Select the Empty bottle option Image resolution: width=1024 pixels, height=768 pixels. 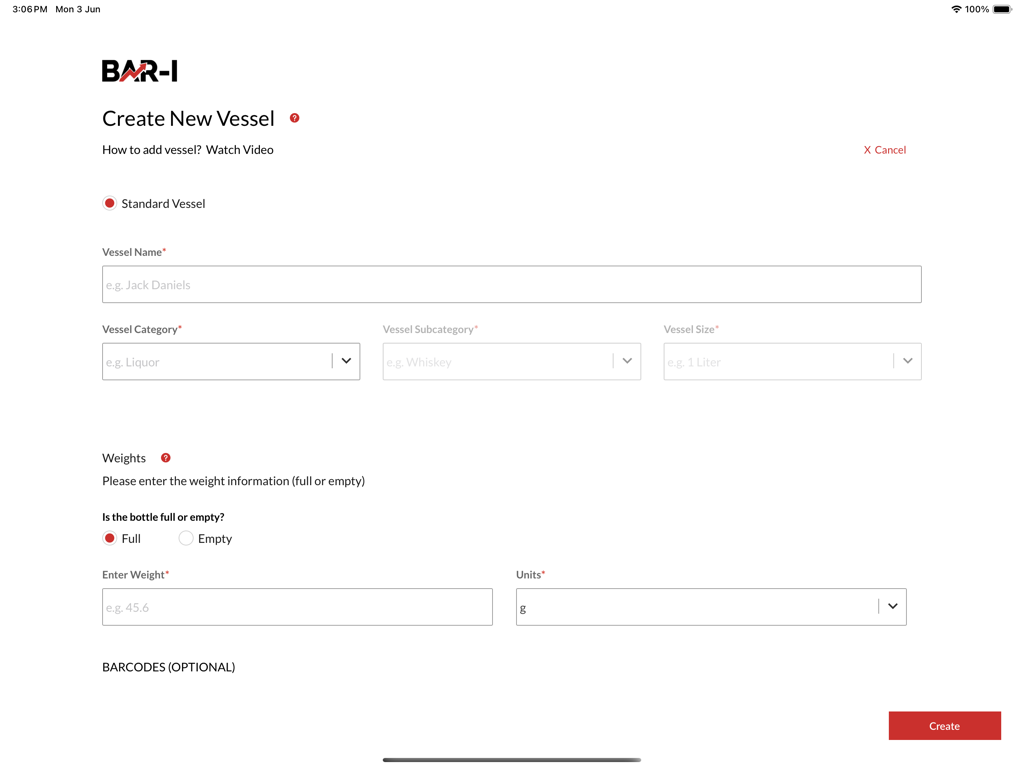pos(186,538)
